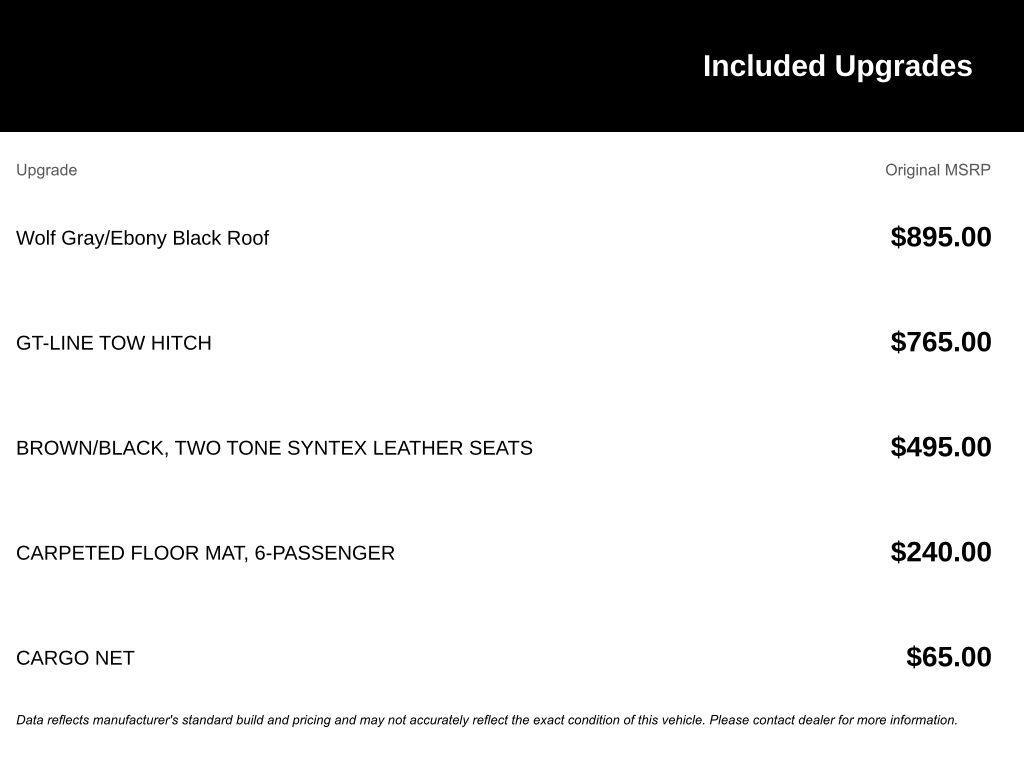Select the CARGO NET upgrade

pyautogui.click(x=75, y=658)
